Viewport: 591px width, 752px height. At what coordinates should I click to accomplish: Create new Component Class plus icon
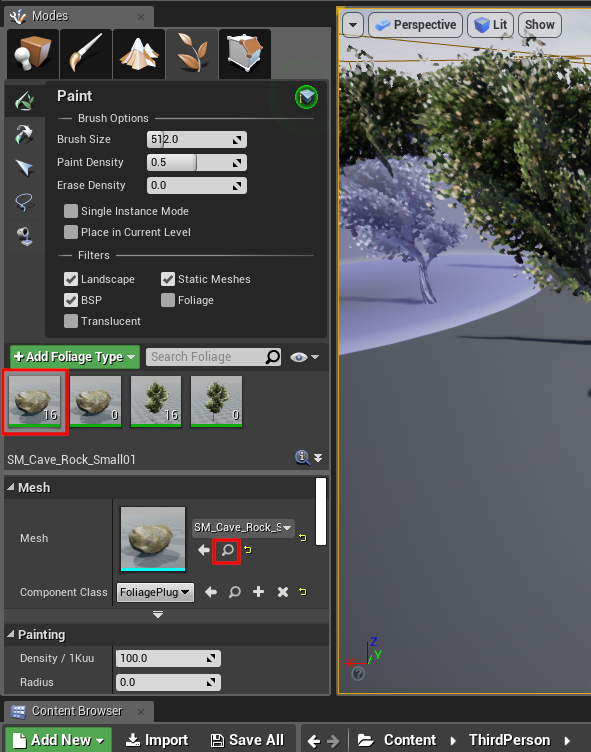(x=259, y=592)
